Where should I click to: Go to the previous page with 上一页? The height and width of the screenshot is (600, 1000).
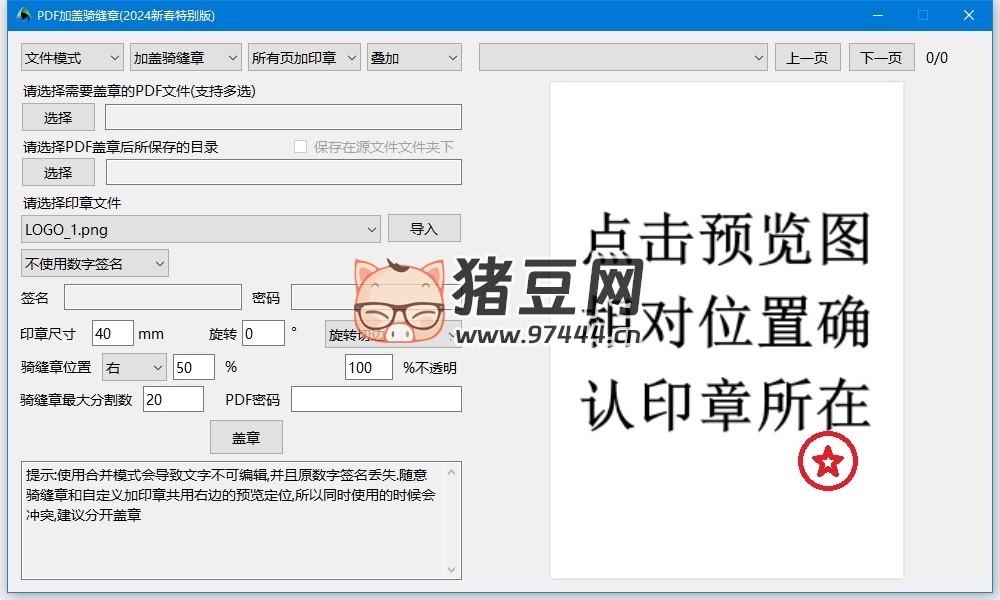pyautogui.click(x=807, y=58)
